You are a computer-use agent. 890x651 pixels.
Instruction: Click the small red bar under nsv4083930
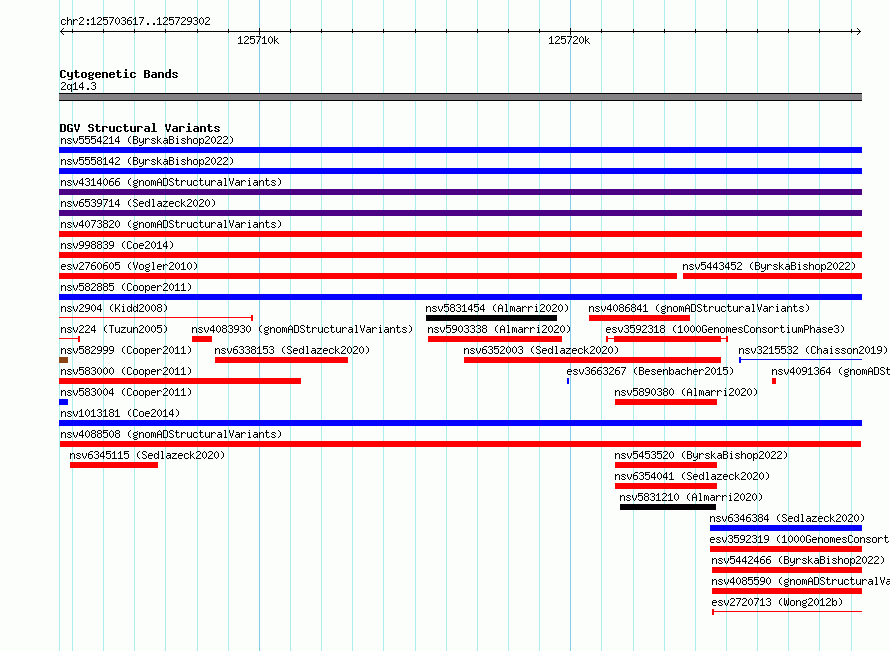tap(202, 339)
